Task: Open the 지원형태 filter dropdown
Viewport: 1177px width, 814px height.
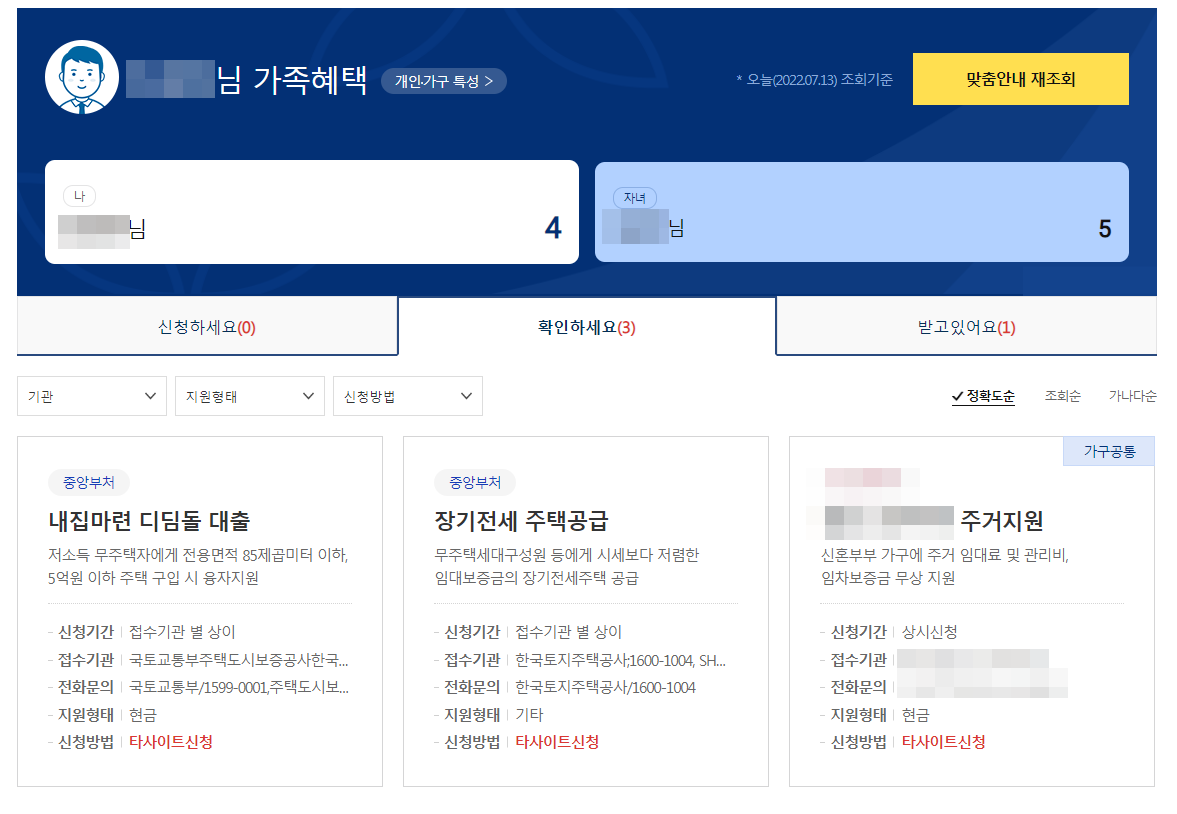Action: (x=249, y=396)
